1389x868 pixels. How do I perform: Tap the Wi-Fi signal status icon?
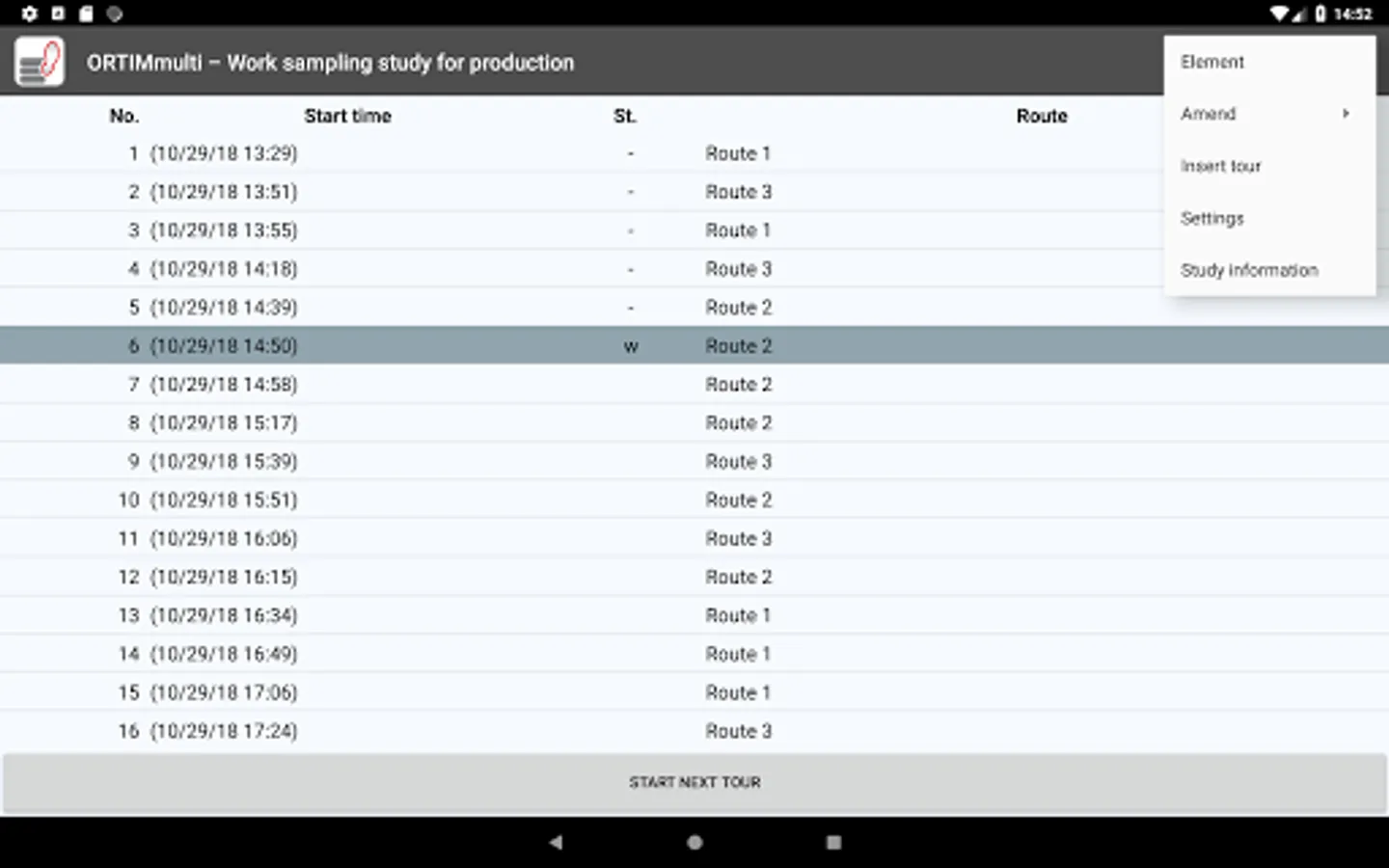pos(1279,14)
